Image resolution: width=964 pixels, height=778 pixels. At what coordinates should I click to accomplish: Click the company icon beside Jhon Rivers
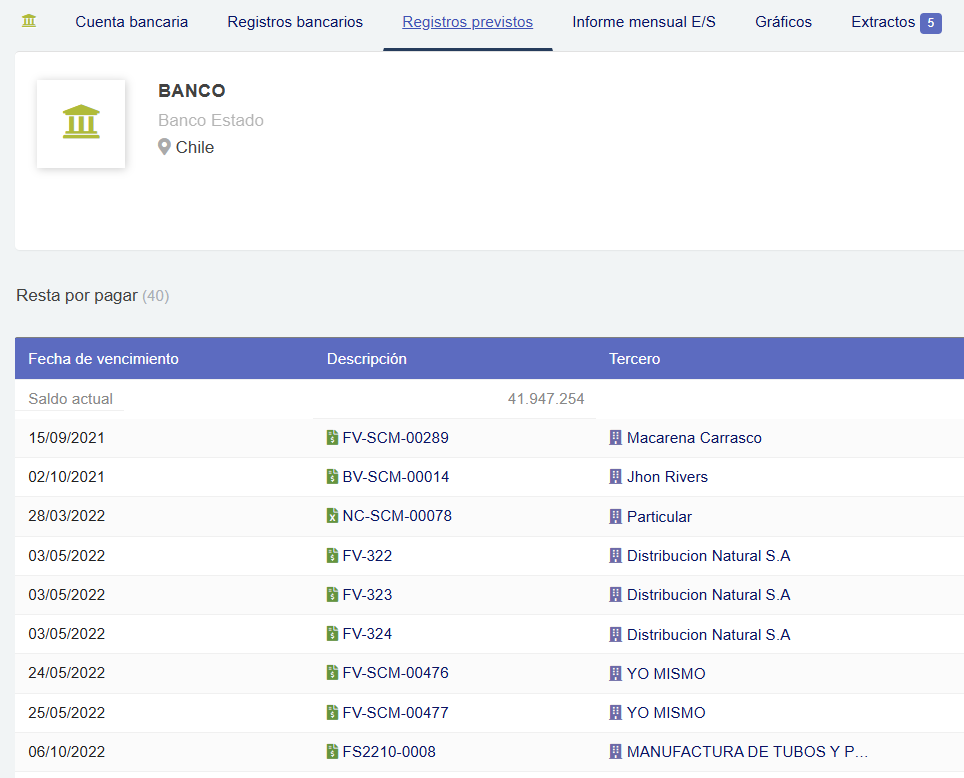coord(616,477)
